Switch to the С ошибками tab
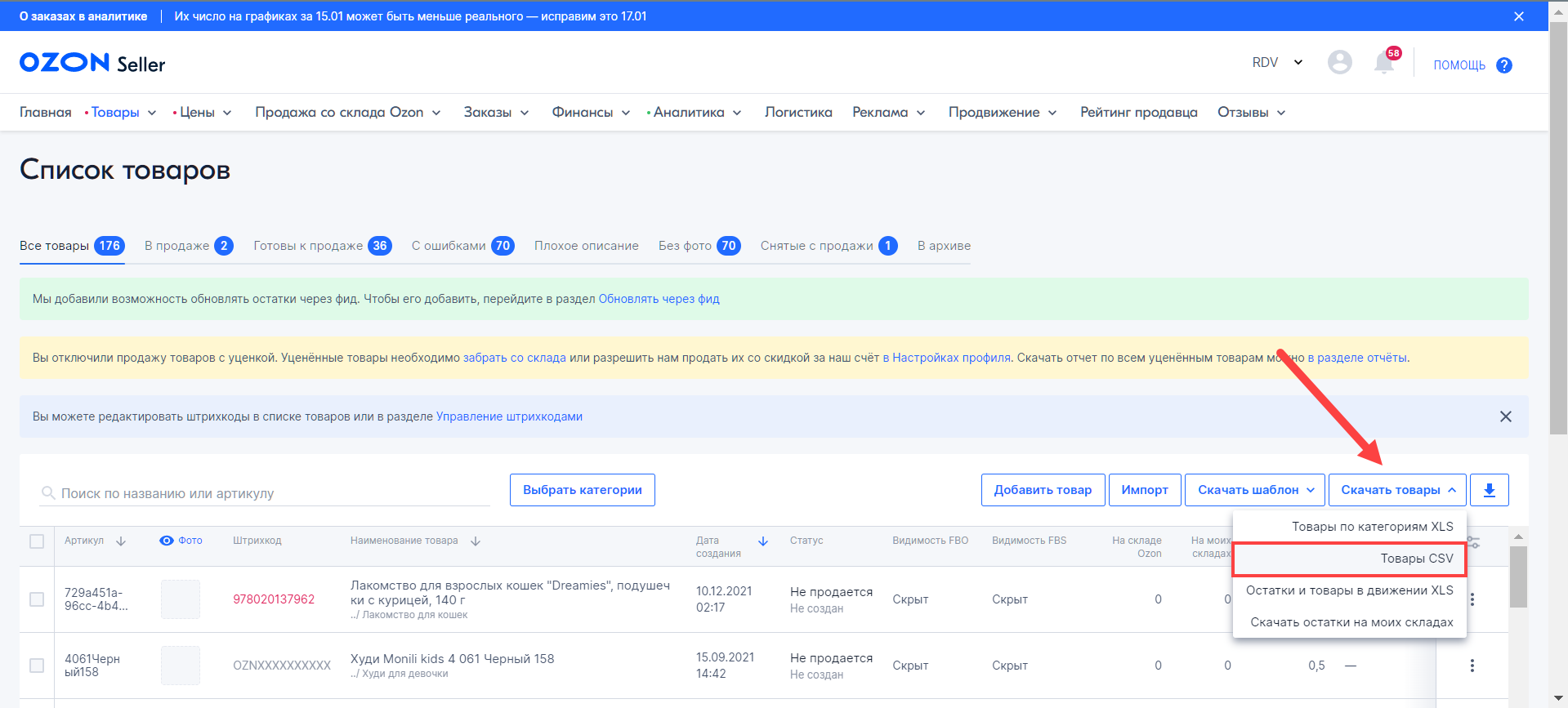The image size is (1568, 708). (462, 246)
